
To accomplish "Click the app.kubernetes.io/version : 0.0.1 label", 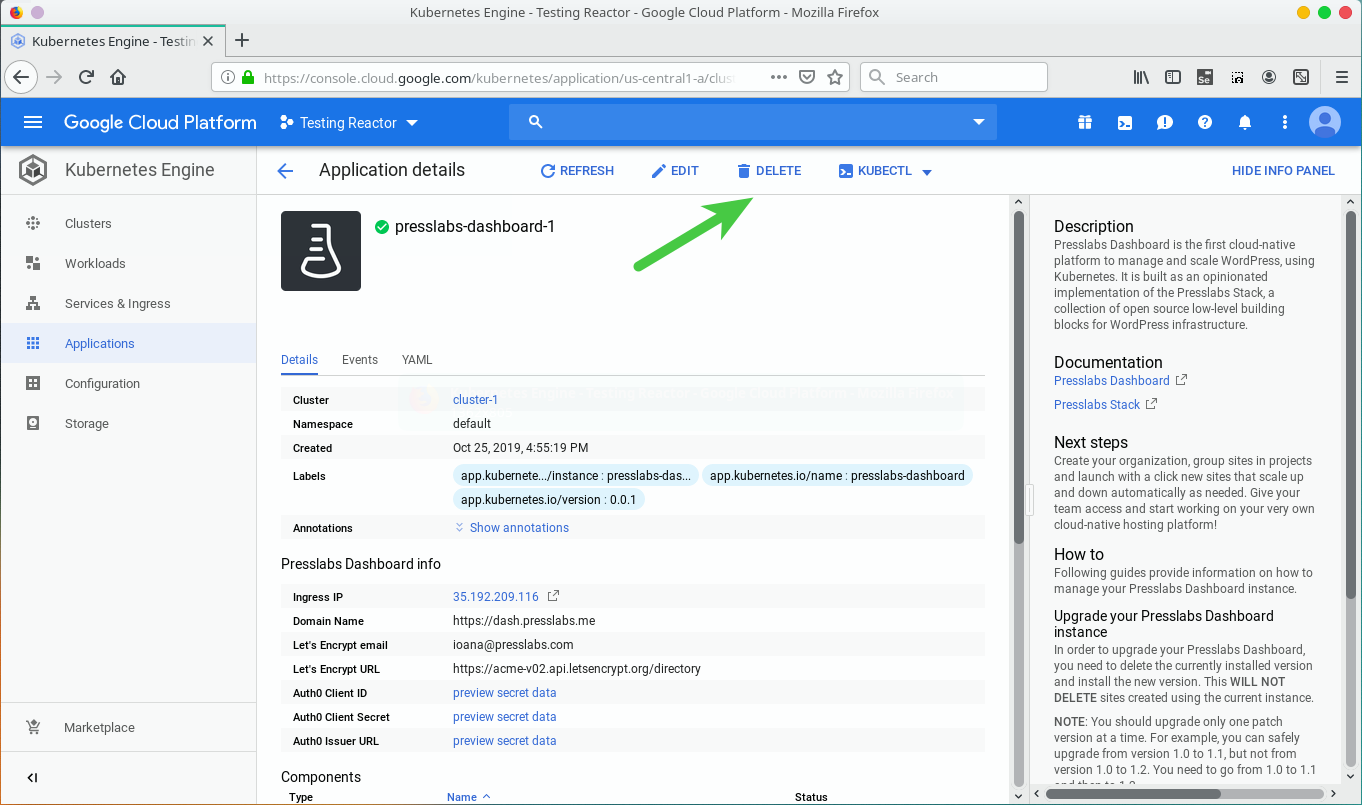I will [549, 500].
